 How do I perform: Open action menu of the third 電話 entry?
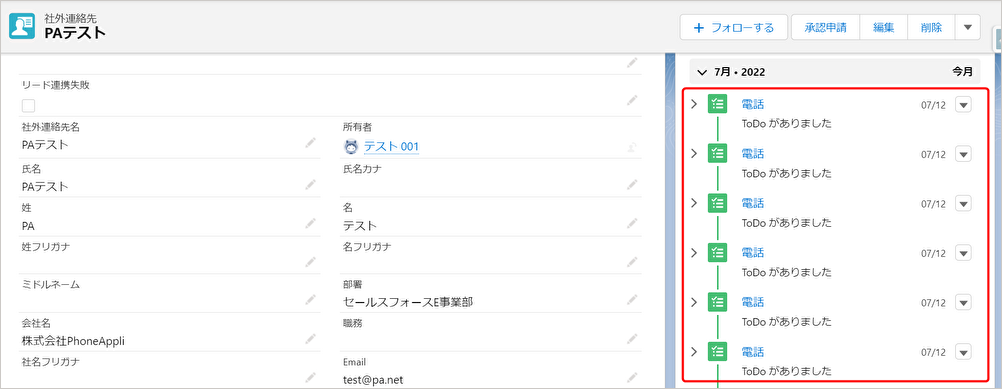click(964, 204)
